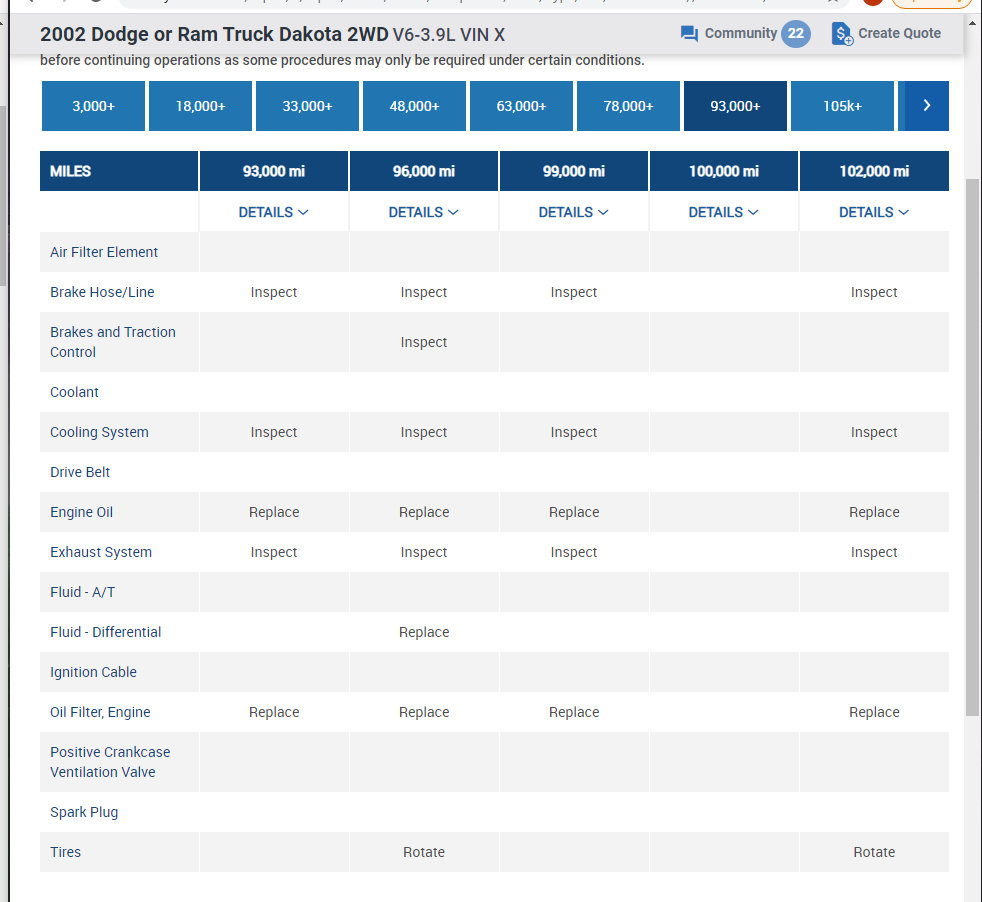Click the page vertical scrollbar thumb

972,448
